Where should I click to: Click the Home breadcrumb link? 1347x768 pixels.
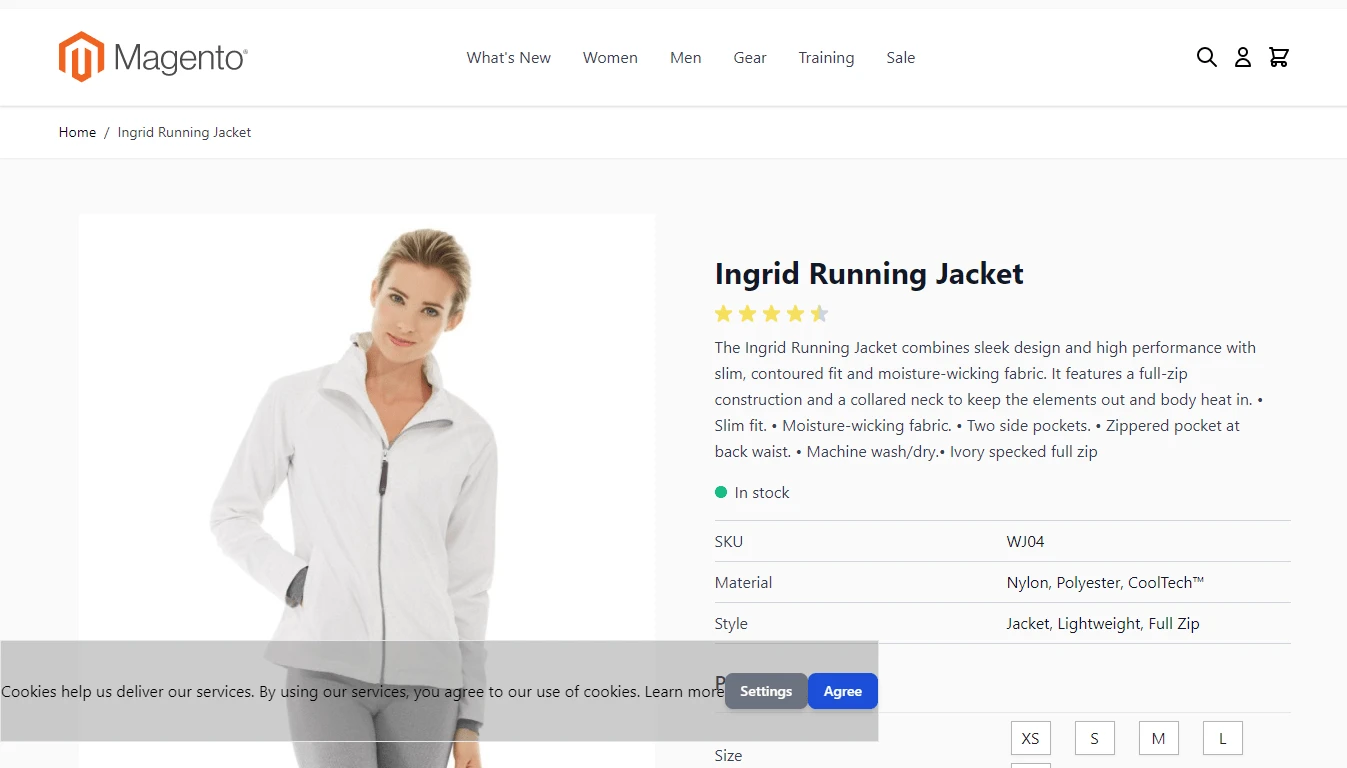pos(77,132)
